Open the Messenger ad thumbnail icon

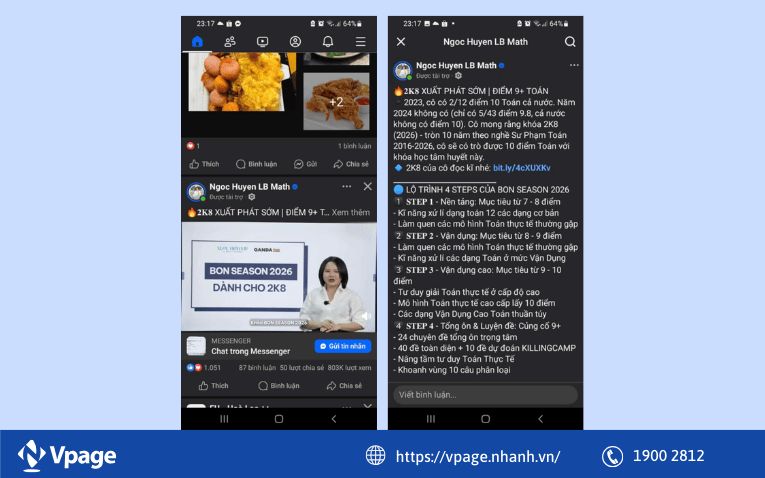point(196,346)
